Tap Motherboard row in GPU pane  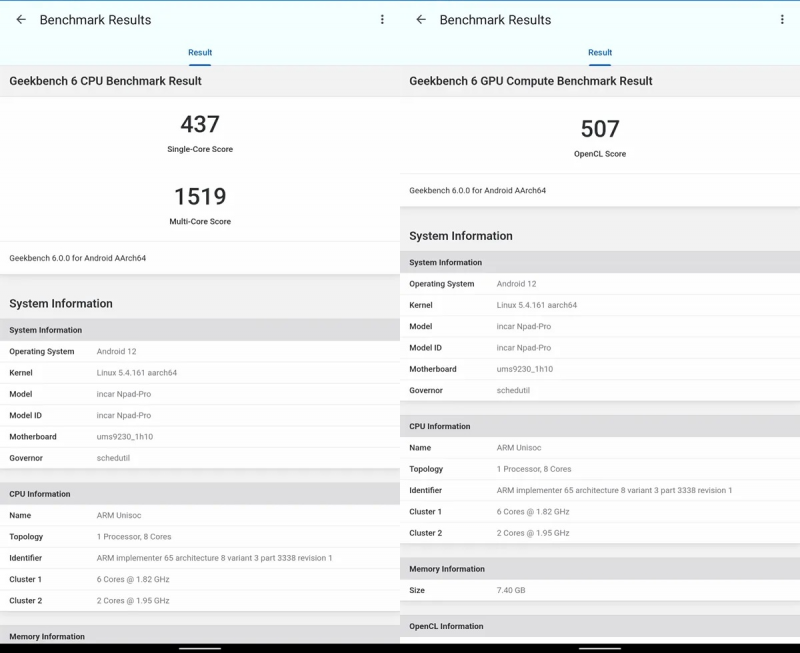[x=600, y=369]
